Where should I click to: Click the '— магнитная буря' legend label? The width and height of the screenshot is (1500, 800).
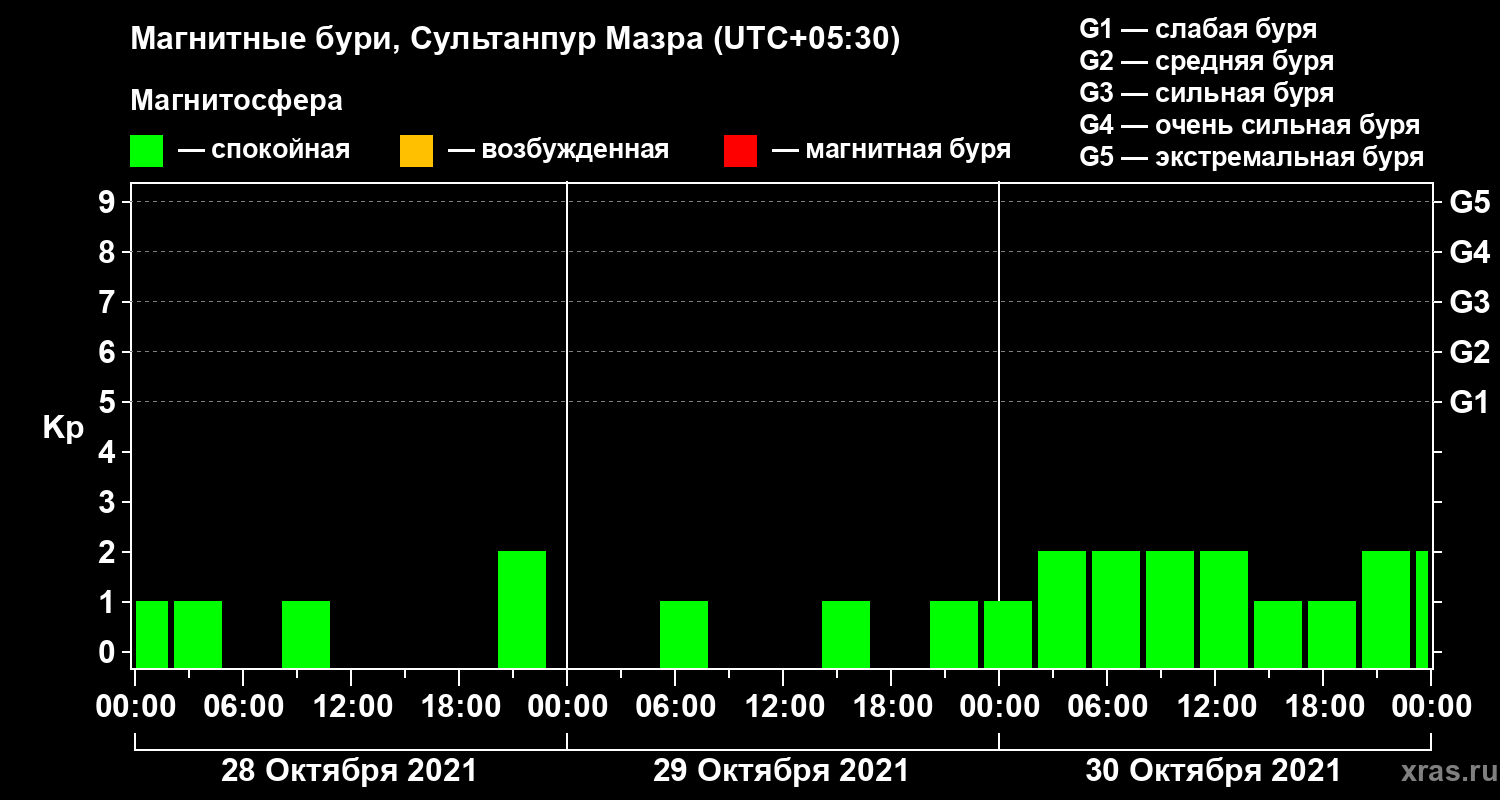892,151
